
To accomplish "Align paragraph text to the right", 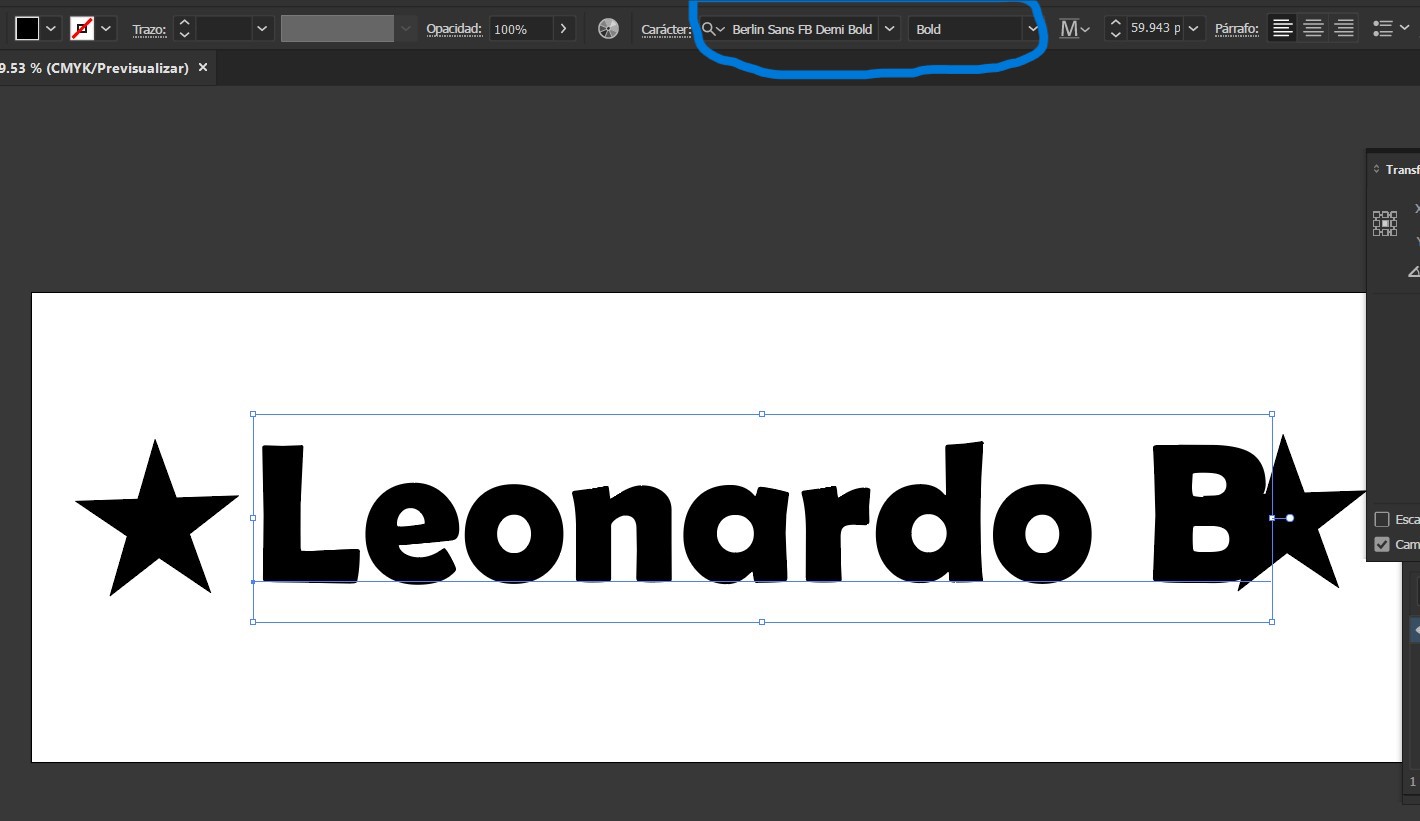I will [1343, 29].
